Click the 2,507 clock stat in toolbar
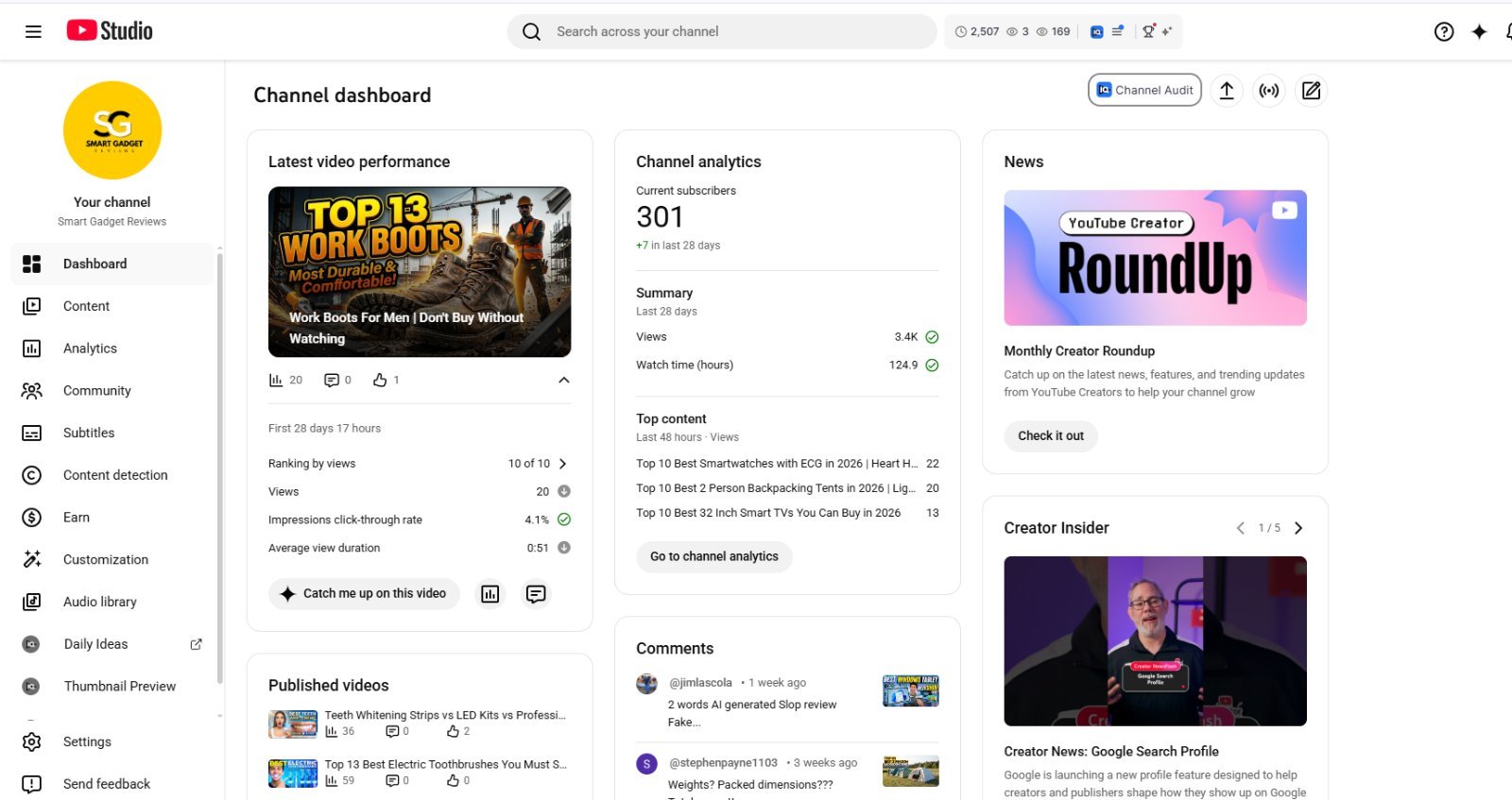Viewport: 1512px width, 800px height. click(x=976, y=31)
